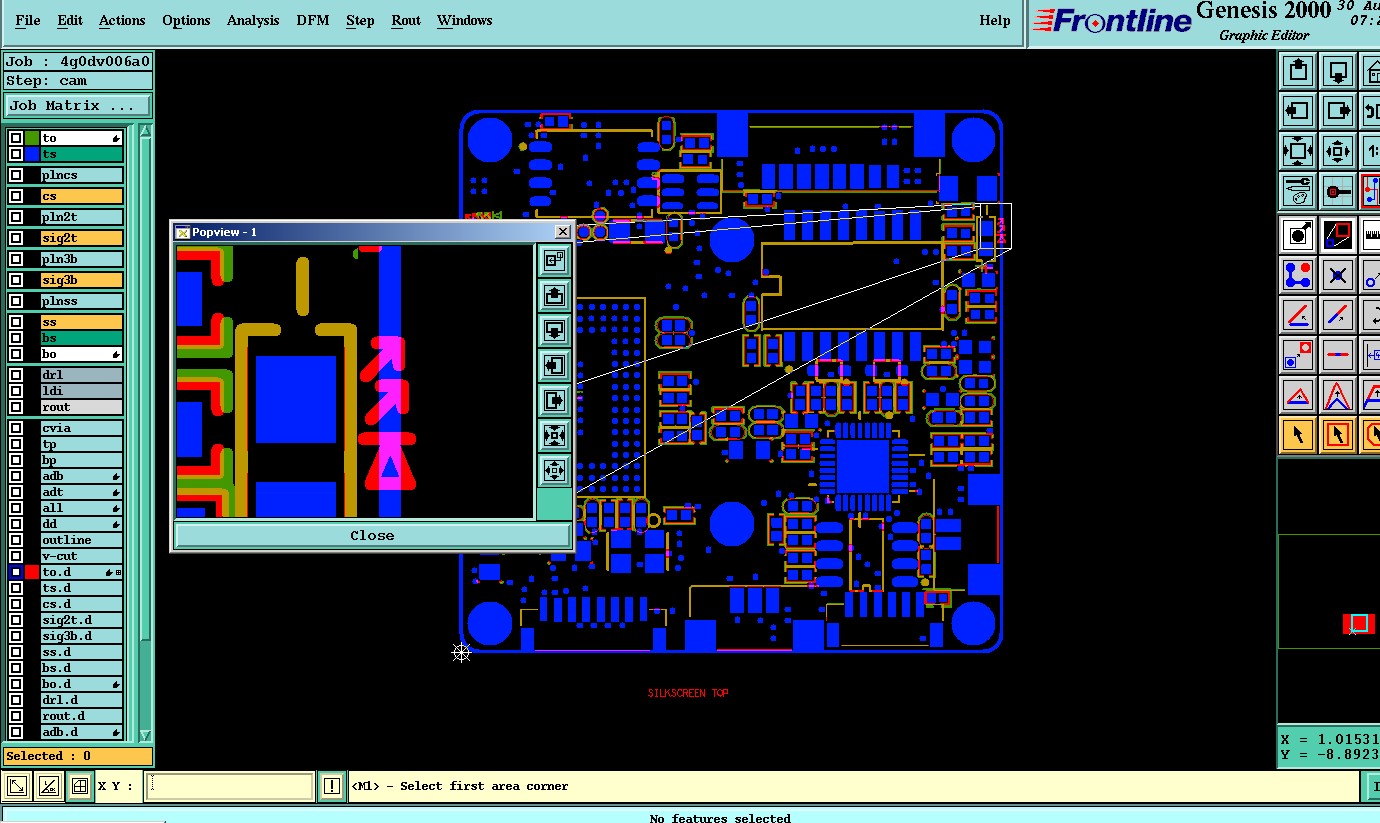Click the wrench and palette settings icon

coord(1298,190)
